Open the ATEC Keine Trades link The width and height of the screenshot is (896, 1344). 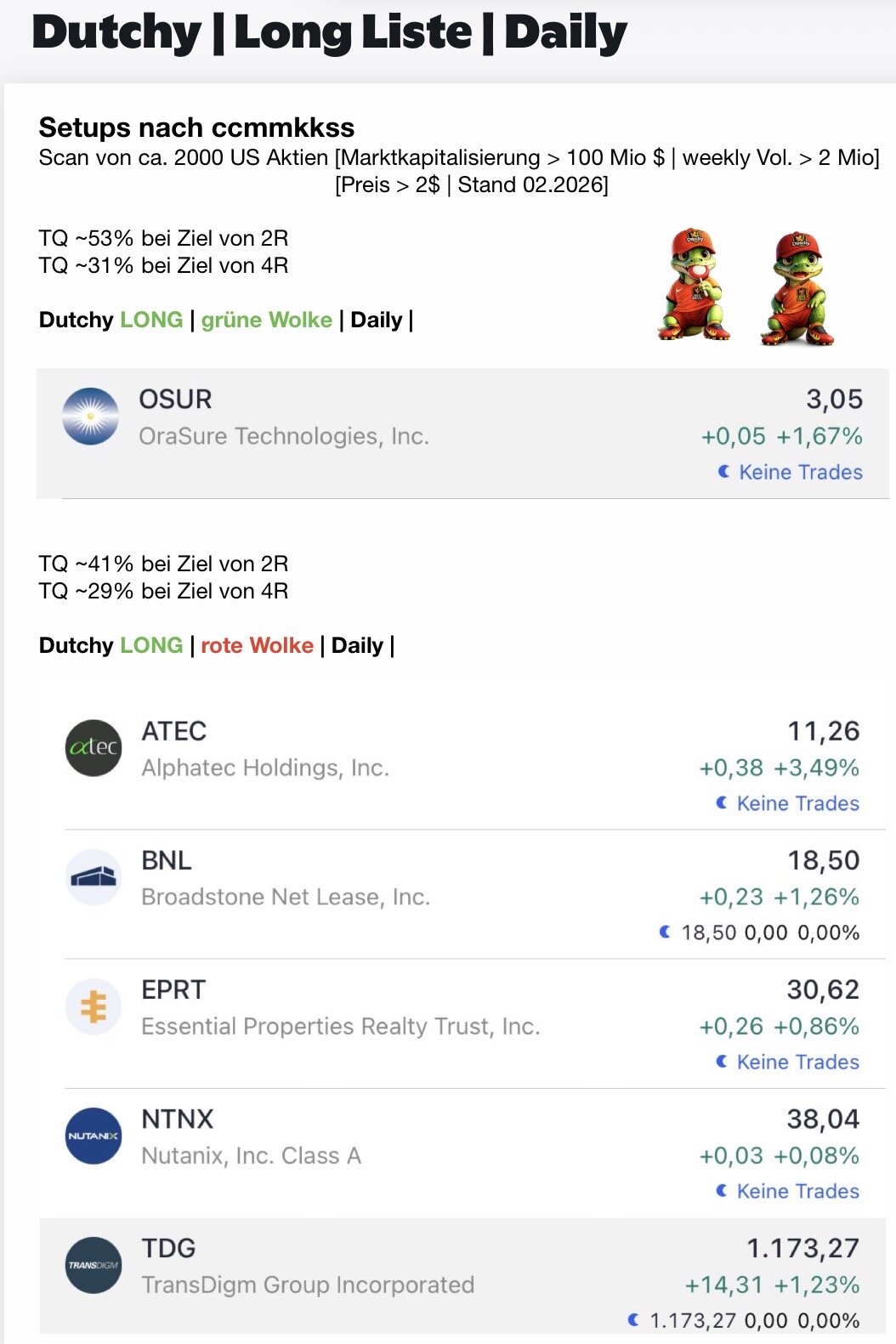797,803
